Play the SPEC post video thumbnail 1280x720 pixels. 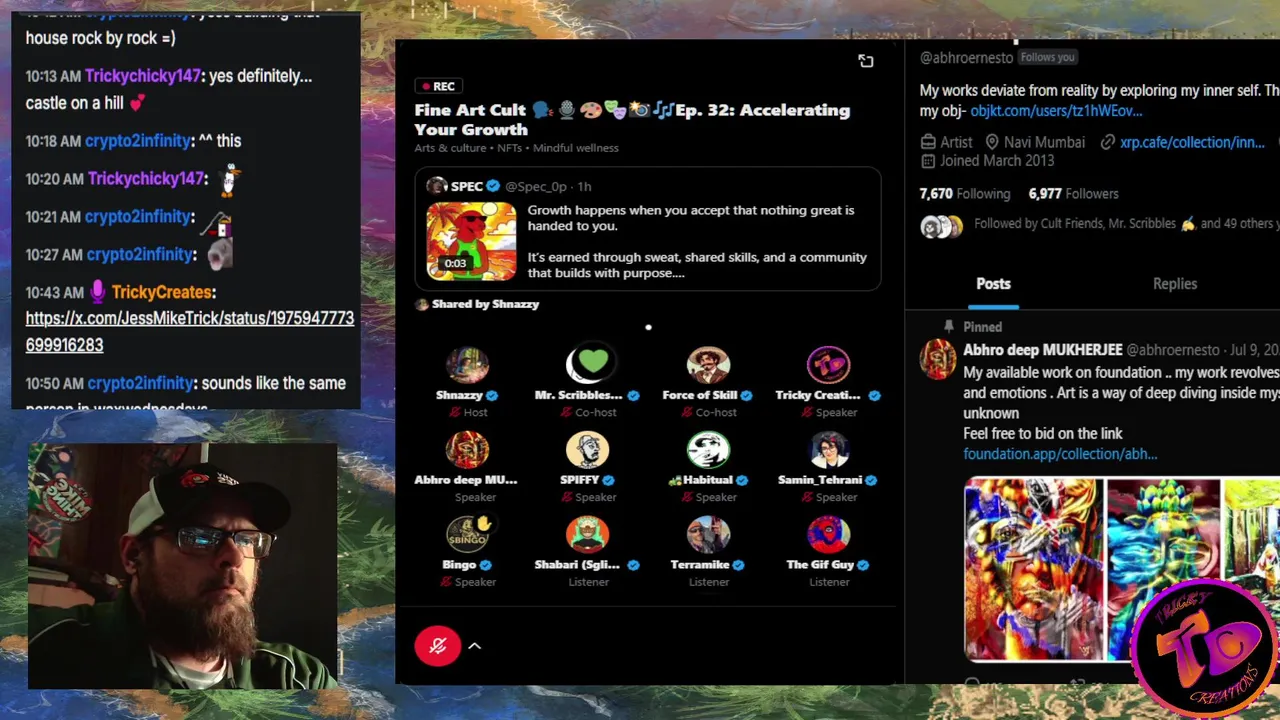[471, 241]
